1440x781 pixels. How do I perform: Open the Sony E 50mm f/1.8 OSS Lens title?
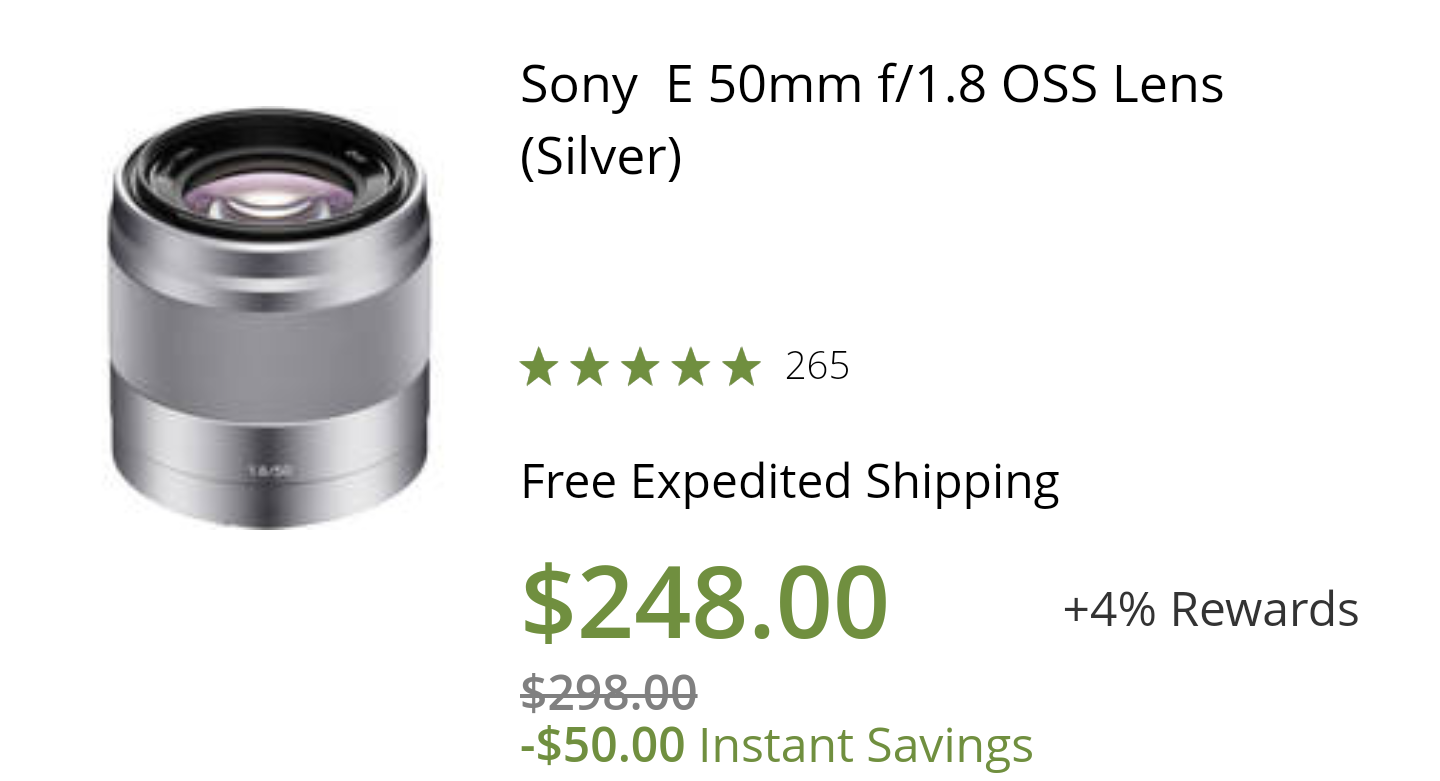(872, 121)
